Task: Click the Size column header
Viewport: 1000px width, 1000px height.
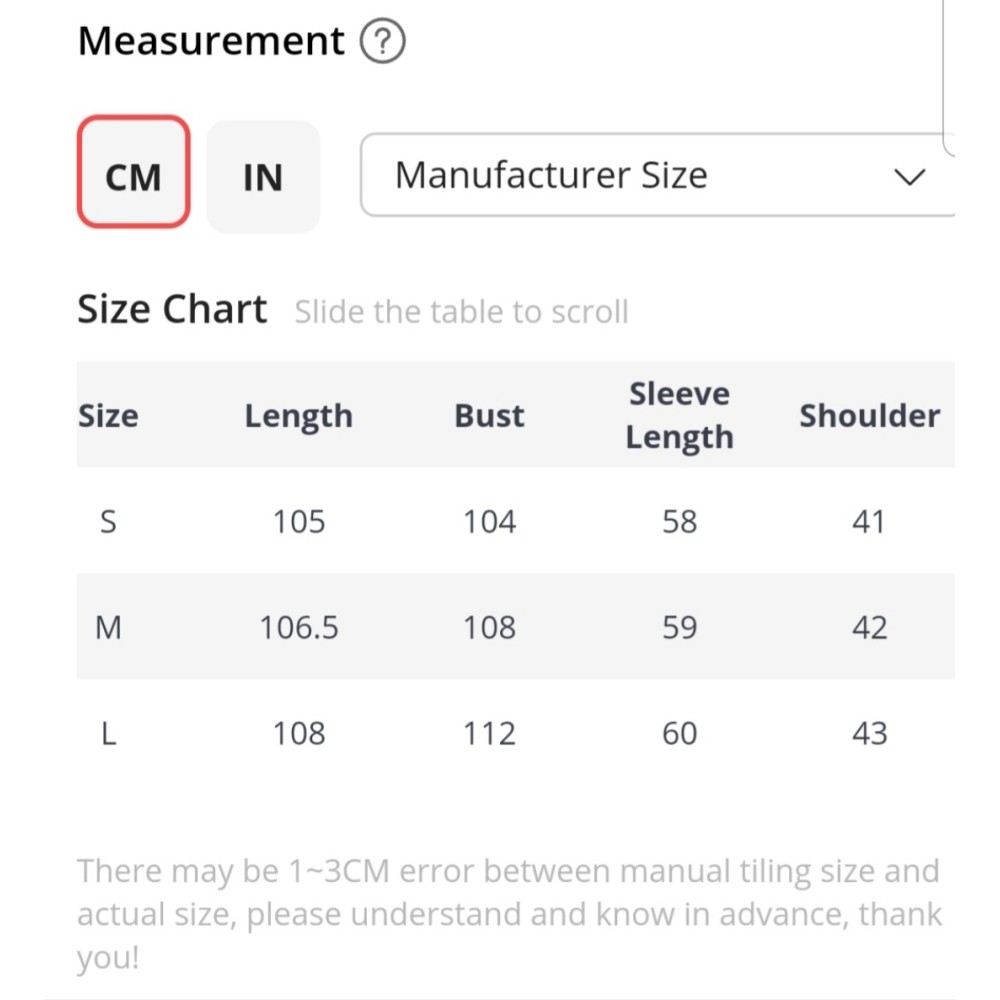Action: click(x=108, y=416)
